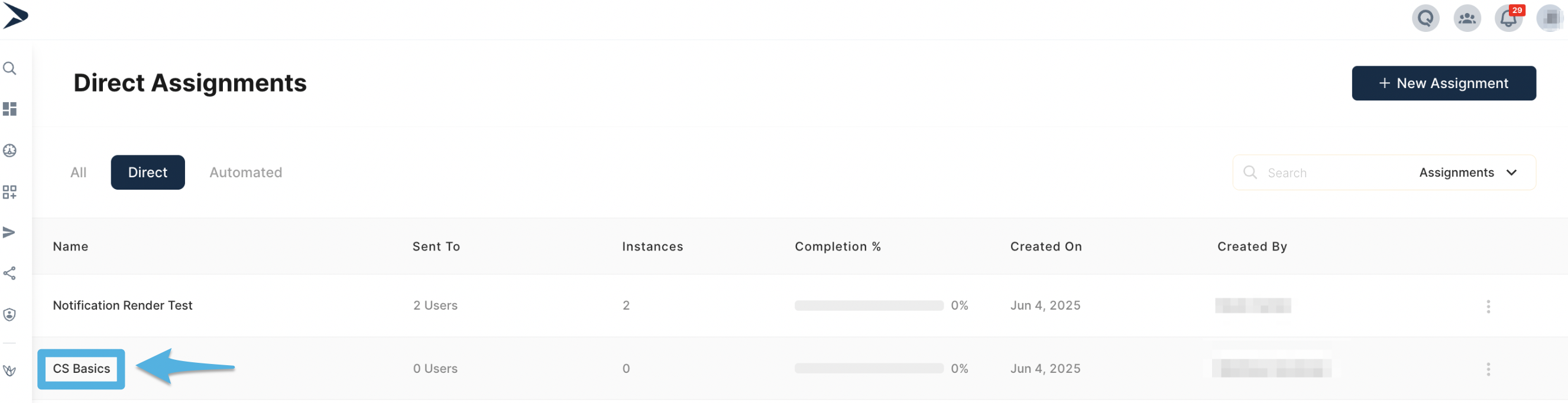Open the CS Basics assignment
Viewport: 1568px width, 403px height.
click(x=82, y=369)
